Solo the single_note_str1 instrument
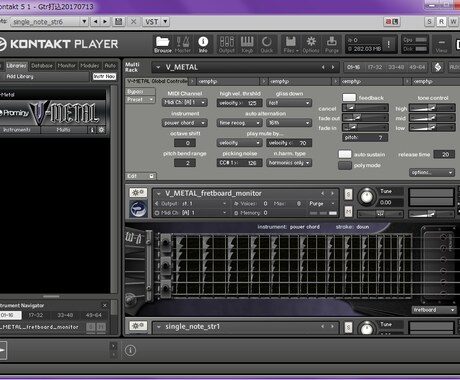This screenshot has height=380, width=460. 348,327
